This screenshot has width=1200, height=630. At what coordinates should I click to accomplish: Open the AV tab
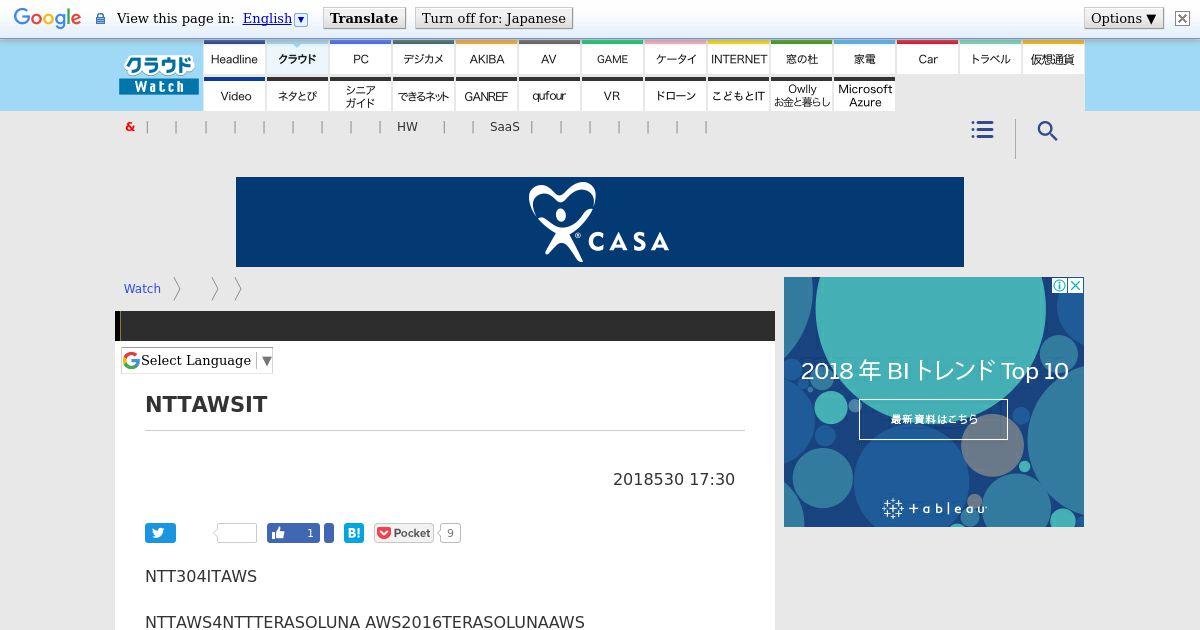coord(549,59)
